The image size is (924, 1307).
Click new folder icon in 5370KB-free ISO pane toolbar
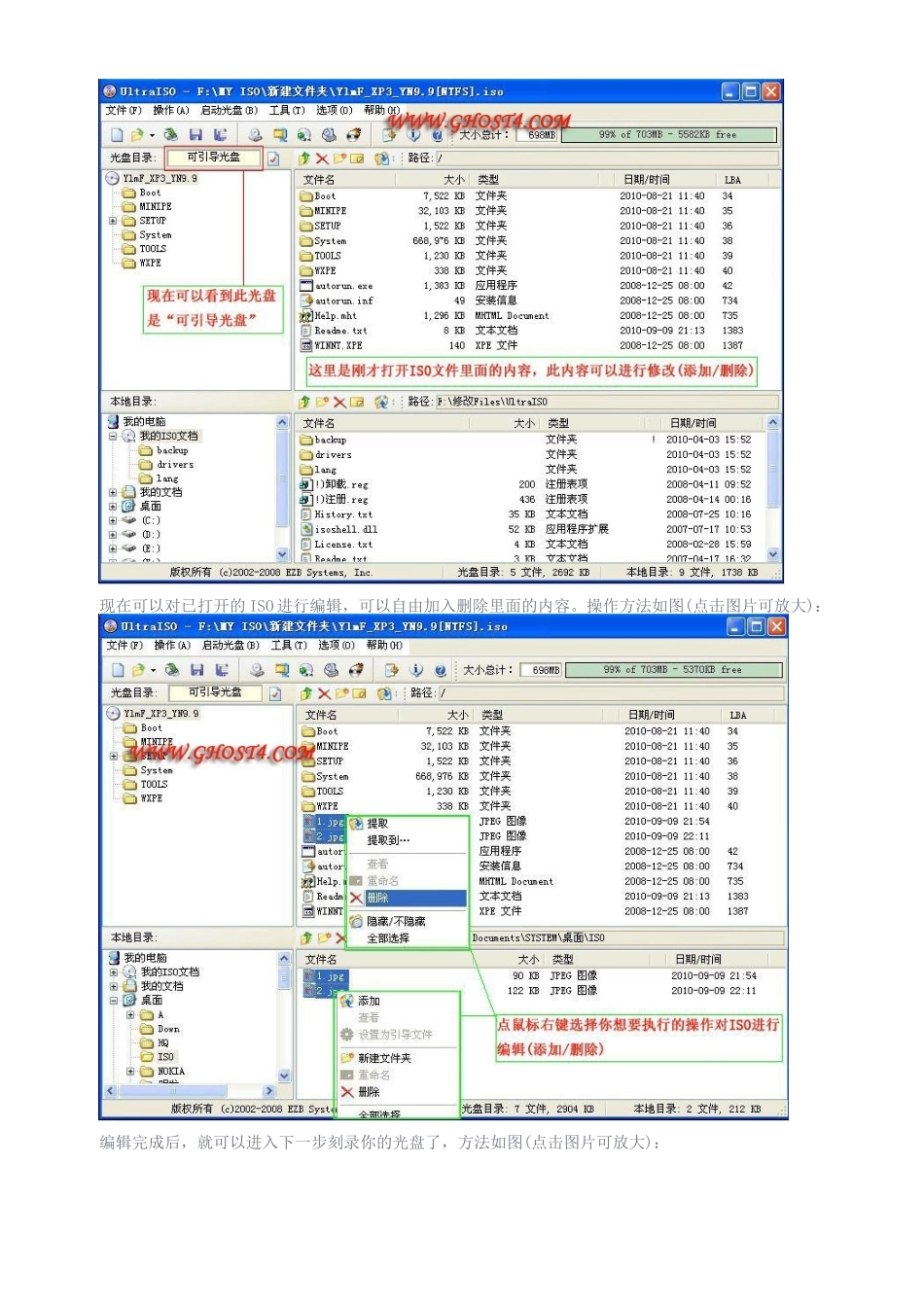pyautogui.click(x=341, y=693)
